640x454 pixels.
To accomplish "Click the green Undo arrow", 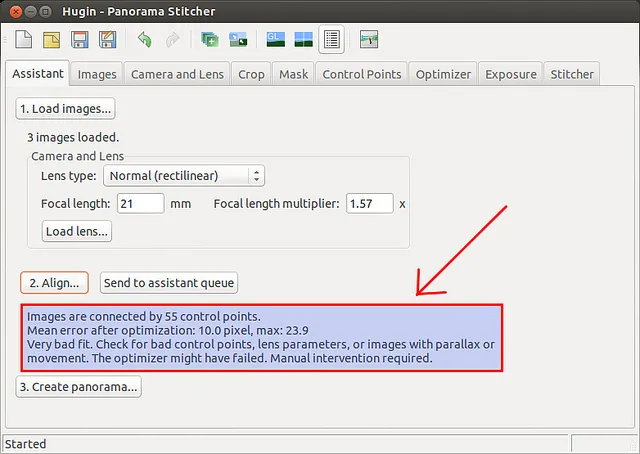I will pos(145,40).
